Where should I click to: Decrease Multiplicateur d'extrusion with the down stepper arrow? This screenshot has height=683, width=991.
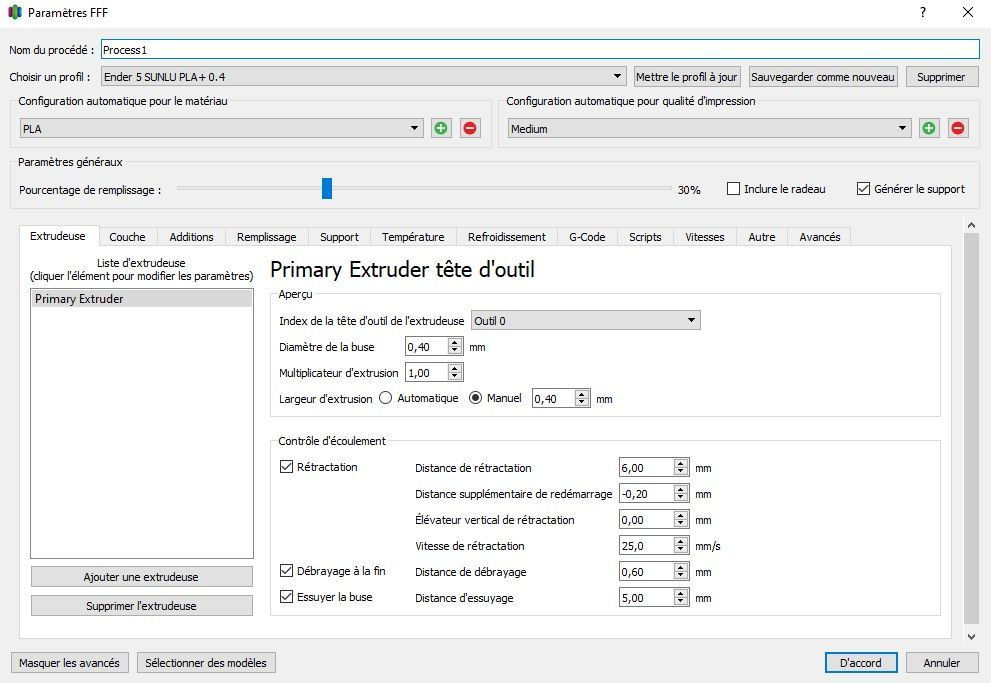454,377
